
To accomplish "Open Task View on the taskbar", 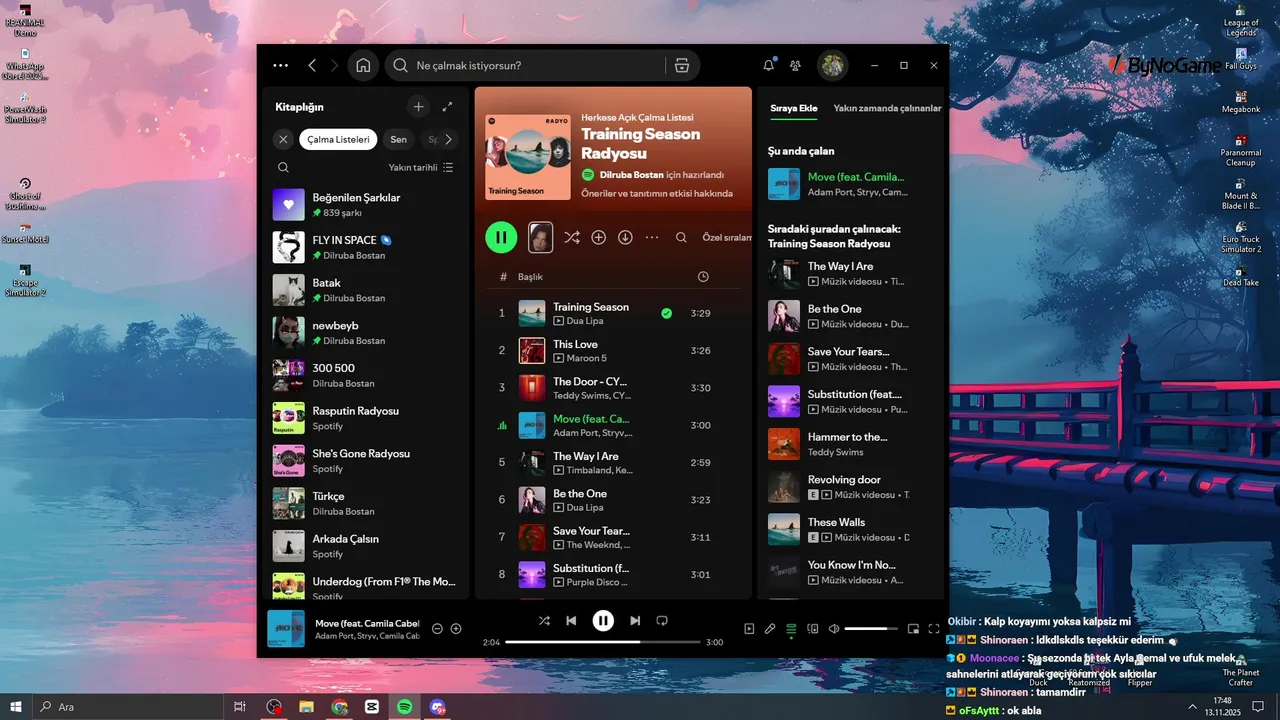I will (240, 707).
